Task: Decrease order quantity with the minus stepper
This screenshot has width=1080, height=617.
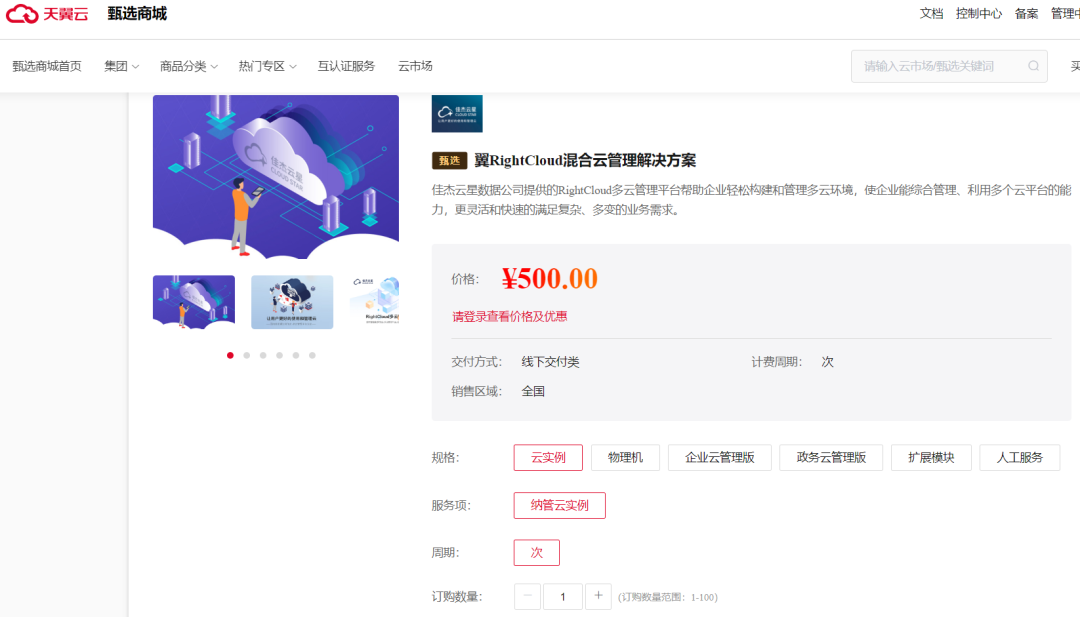Action: (x=527, y=596)
